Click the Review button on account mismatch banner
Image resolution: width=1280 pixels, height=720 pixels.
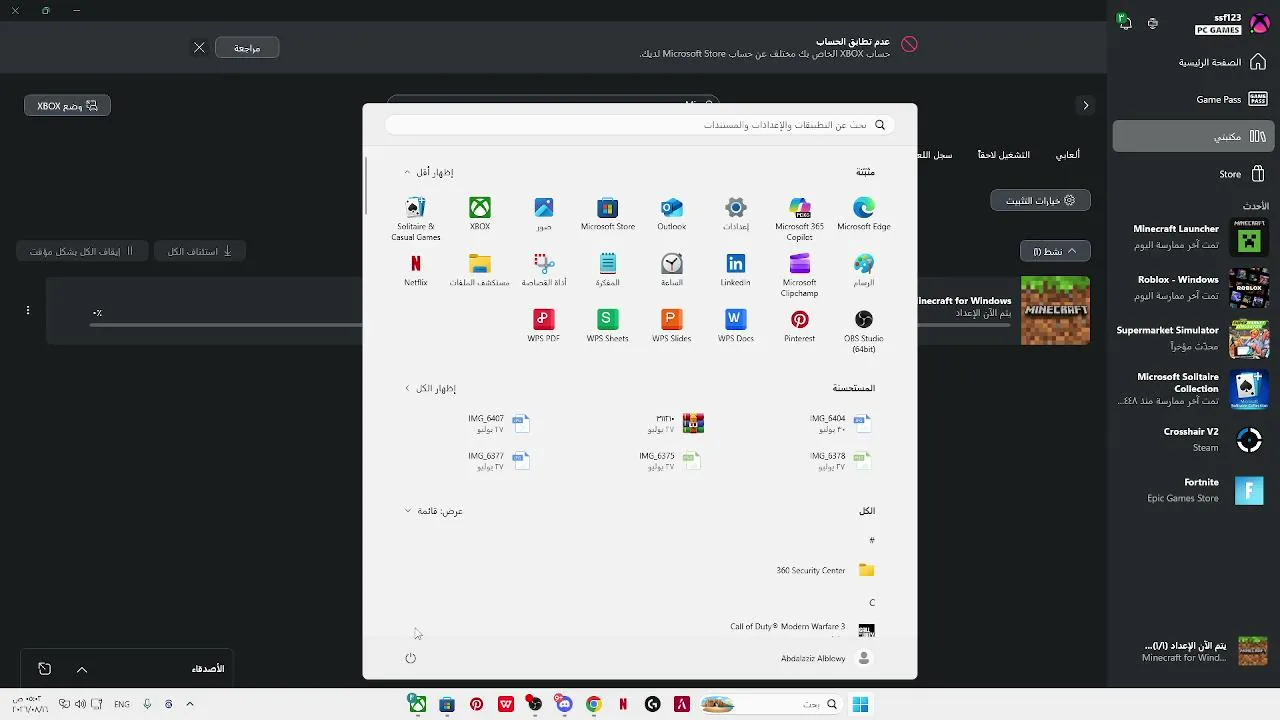click(x=247, y=48)
